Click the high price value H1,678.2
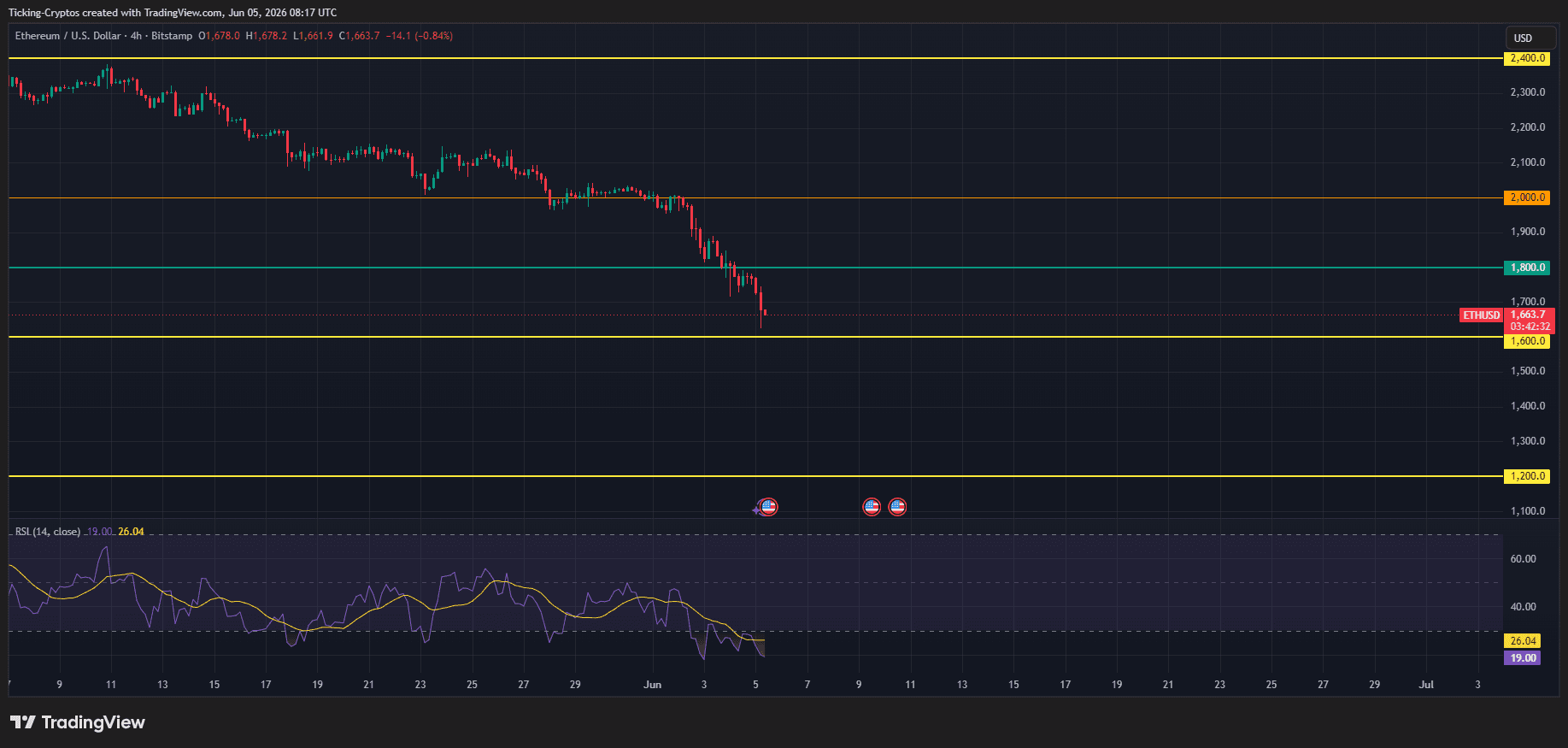Screen dimensions: 1568x748 click(267, 36)
